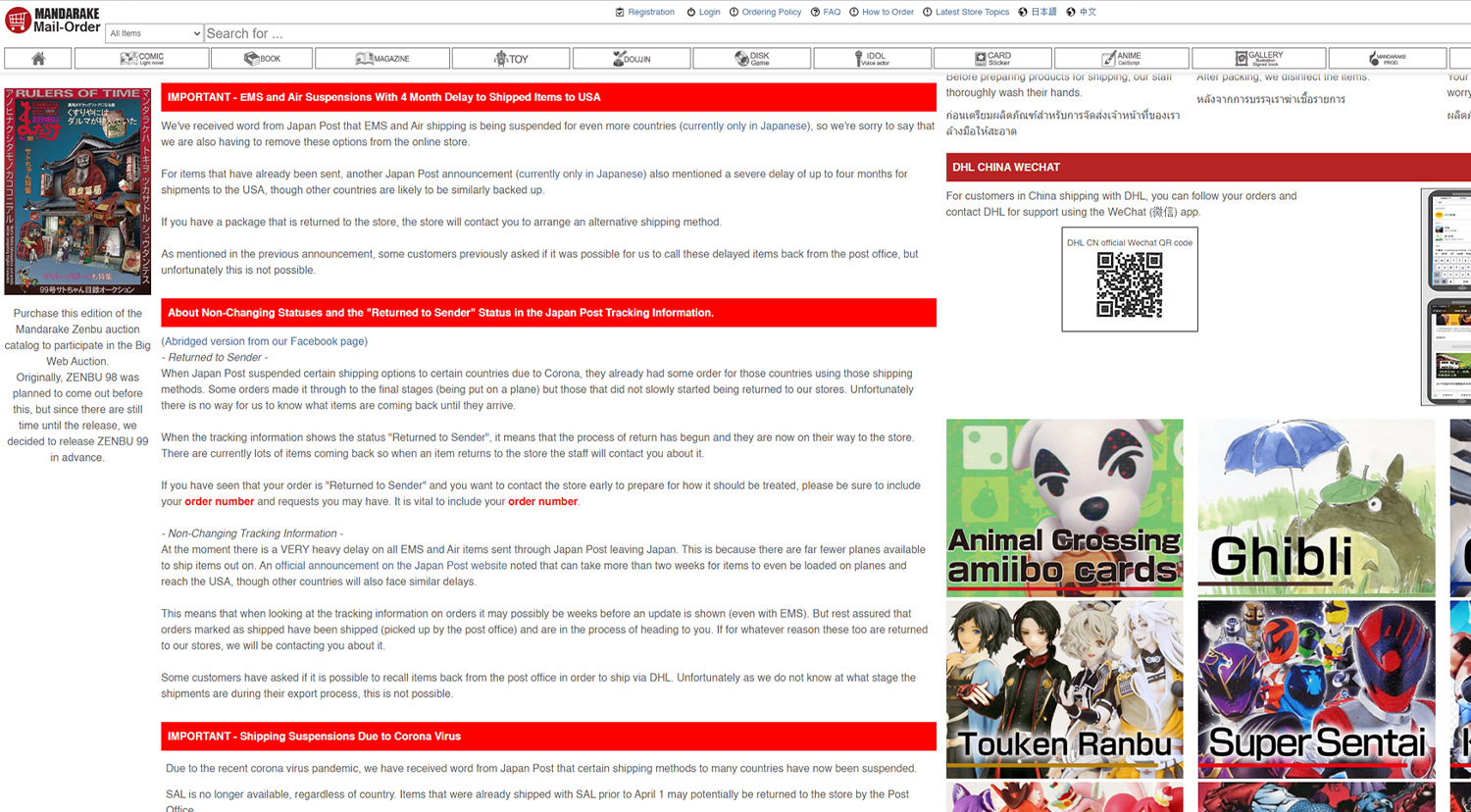Open the DOUJIN category tab
The width and height of the screenshot is (1471, 812).
[632, 59]
